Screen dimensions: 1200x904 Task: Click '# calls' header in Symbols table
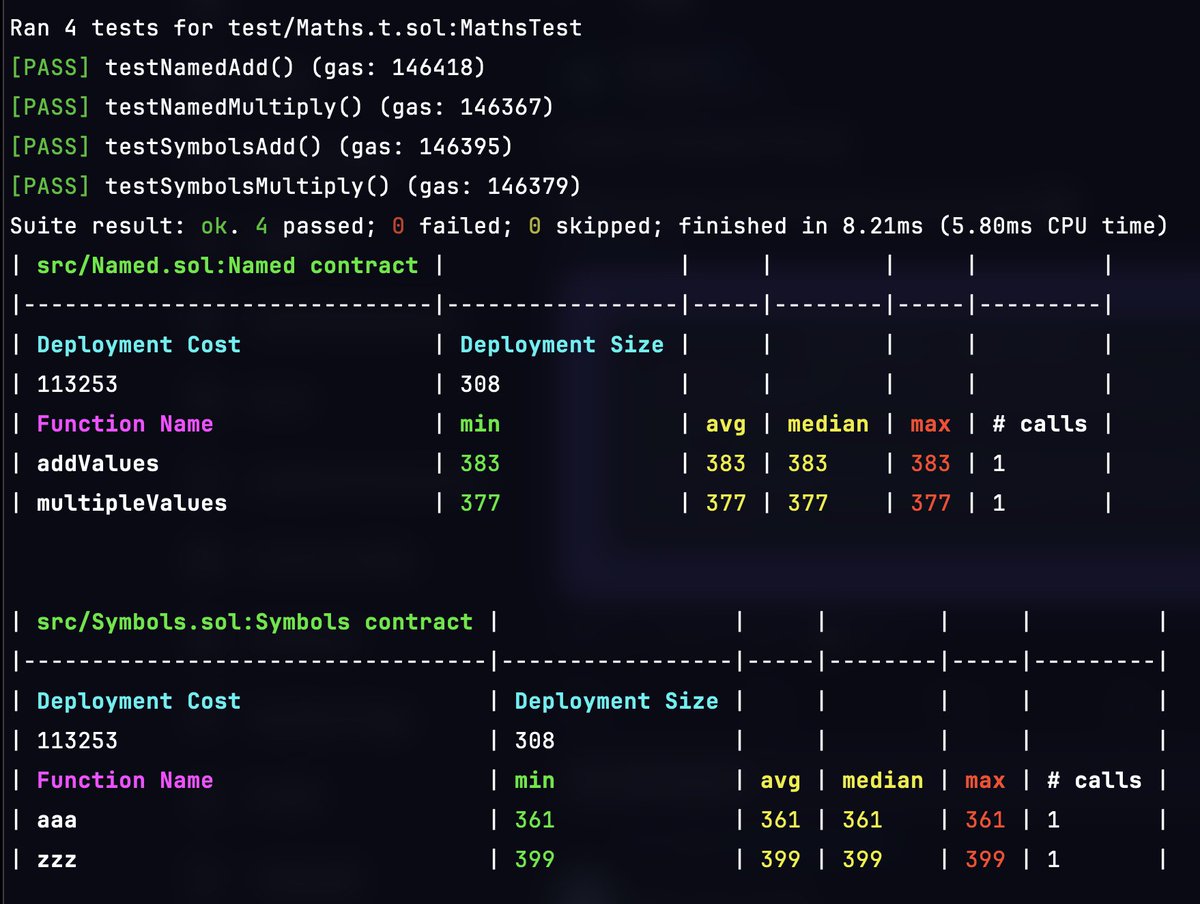1094,780
